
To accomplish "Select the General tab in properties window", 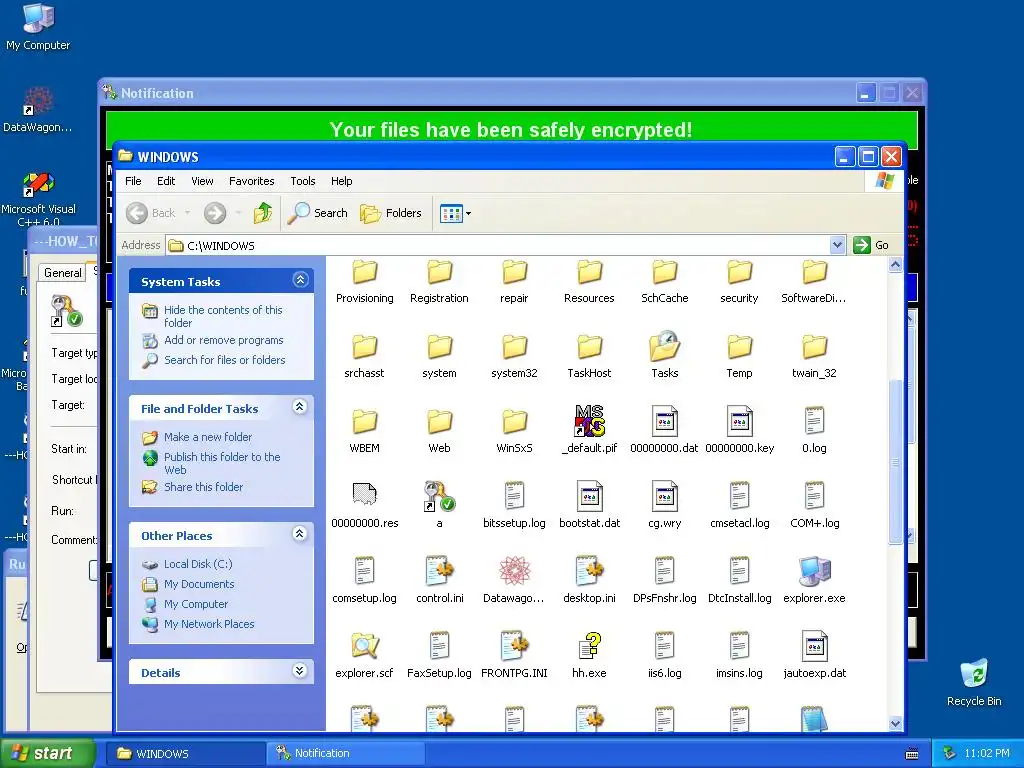I will [x=63, y=273].
